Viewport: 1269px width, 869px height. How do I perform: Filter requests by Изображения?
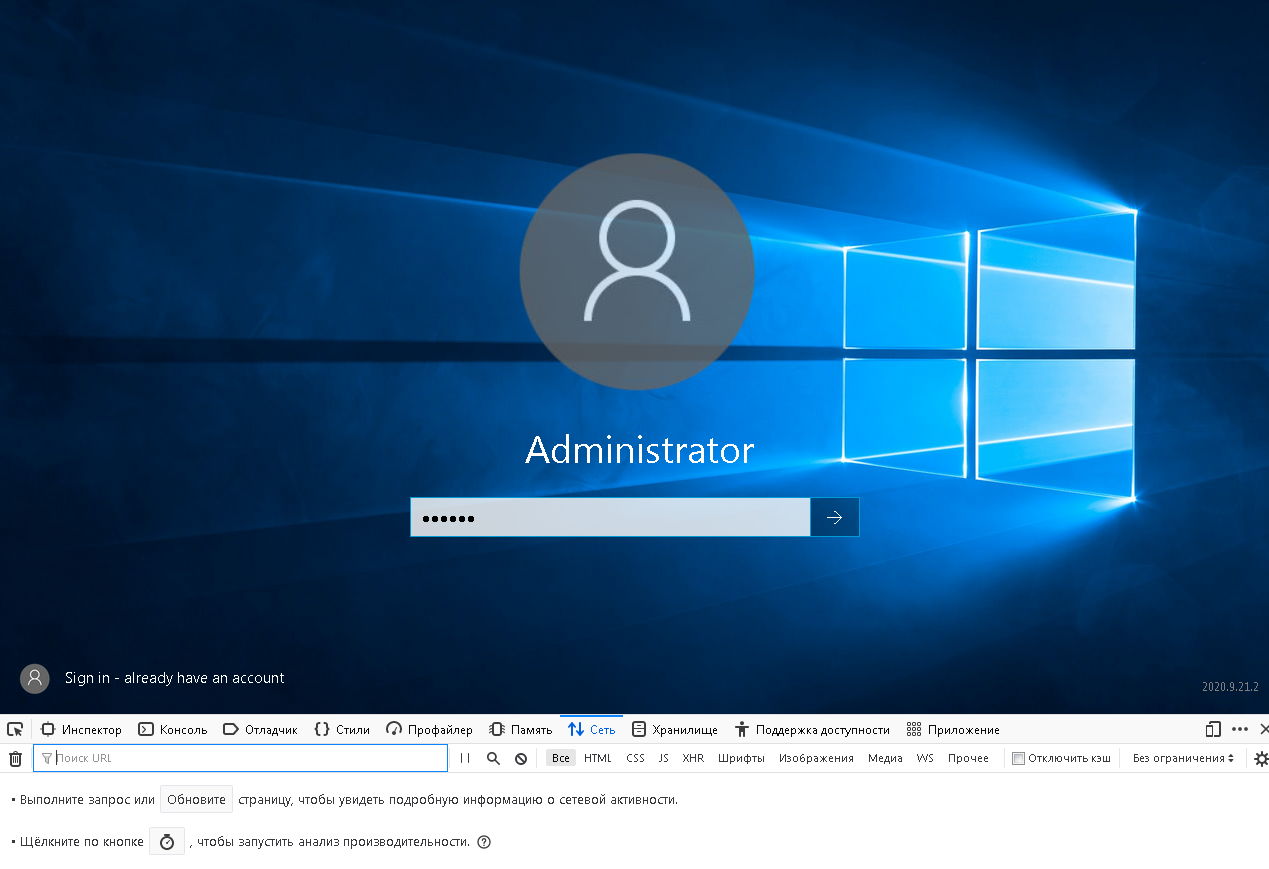coord(816,758)
